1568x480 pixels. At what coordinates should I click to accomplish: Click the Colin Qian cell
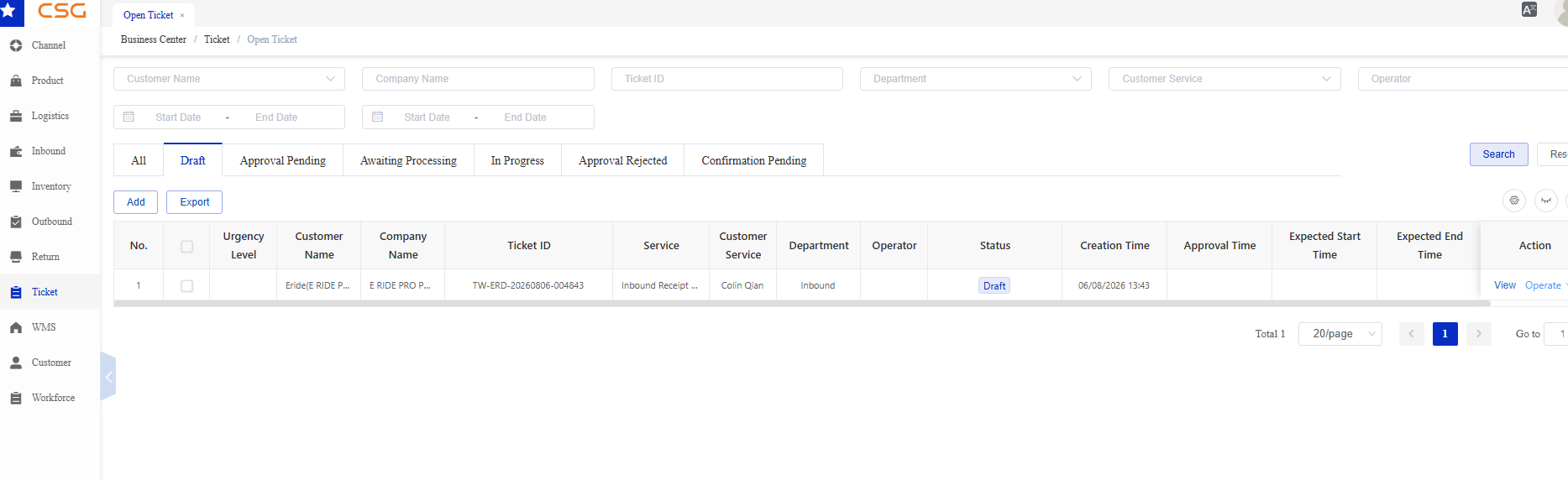[742, 285]
